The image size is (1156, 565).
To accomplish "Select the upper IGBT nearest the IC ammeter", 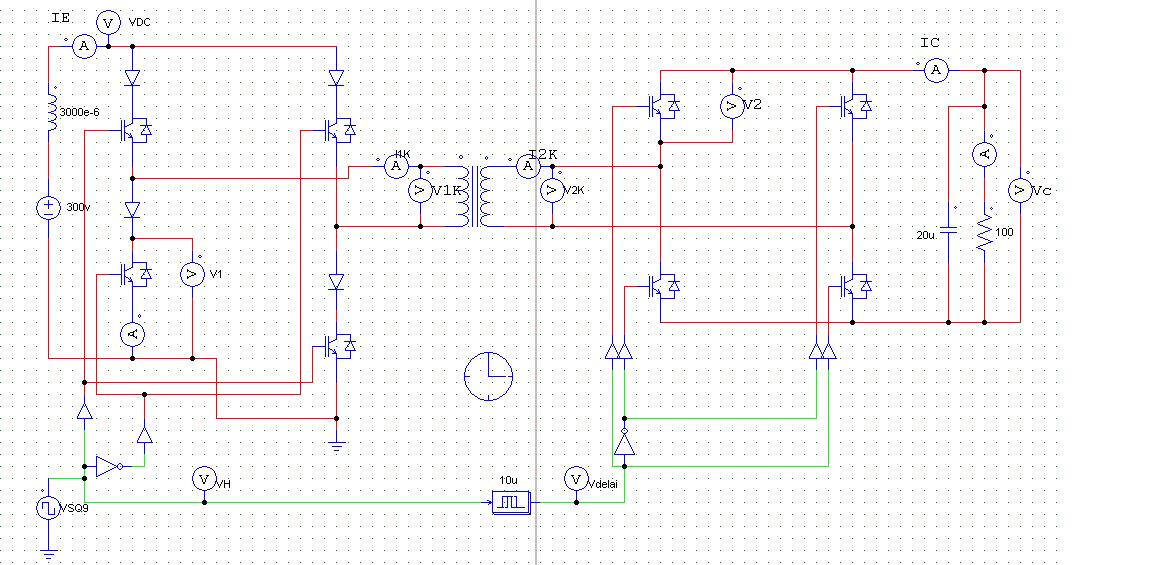I will point(856,106).
